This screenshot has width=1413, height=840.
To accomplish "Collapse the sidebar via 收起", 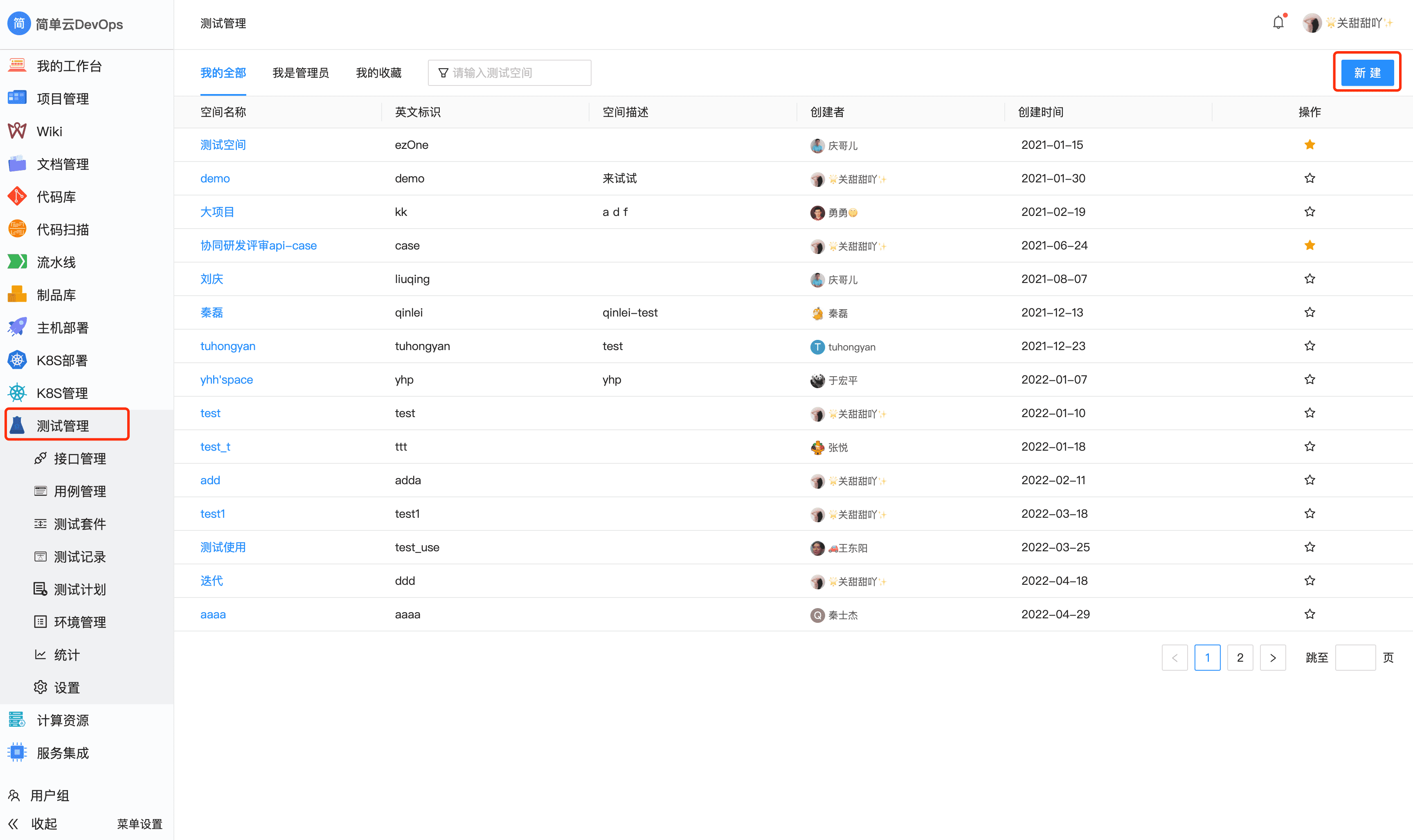I will 44,824.
